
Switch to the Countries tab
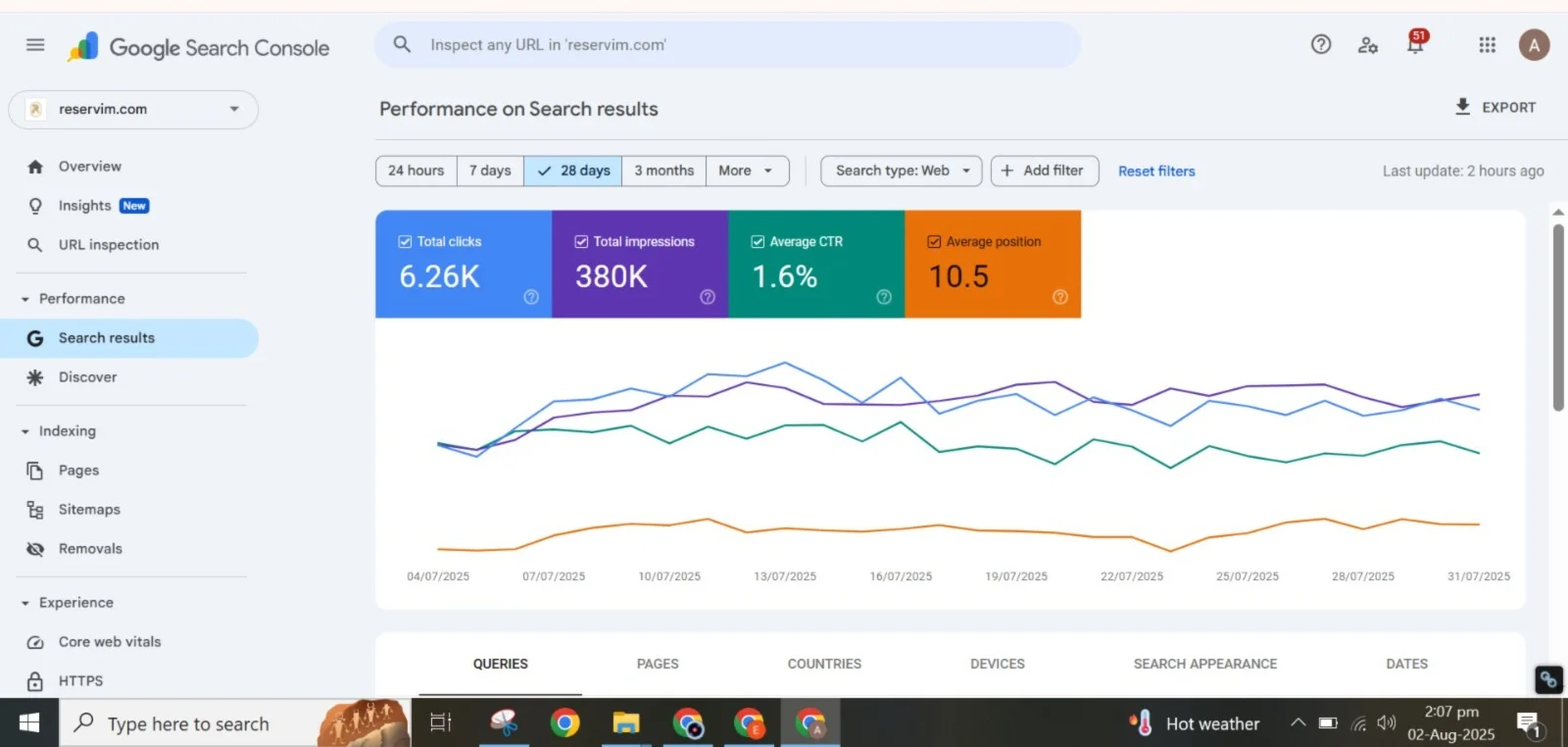click(x=824, y=664)
